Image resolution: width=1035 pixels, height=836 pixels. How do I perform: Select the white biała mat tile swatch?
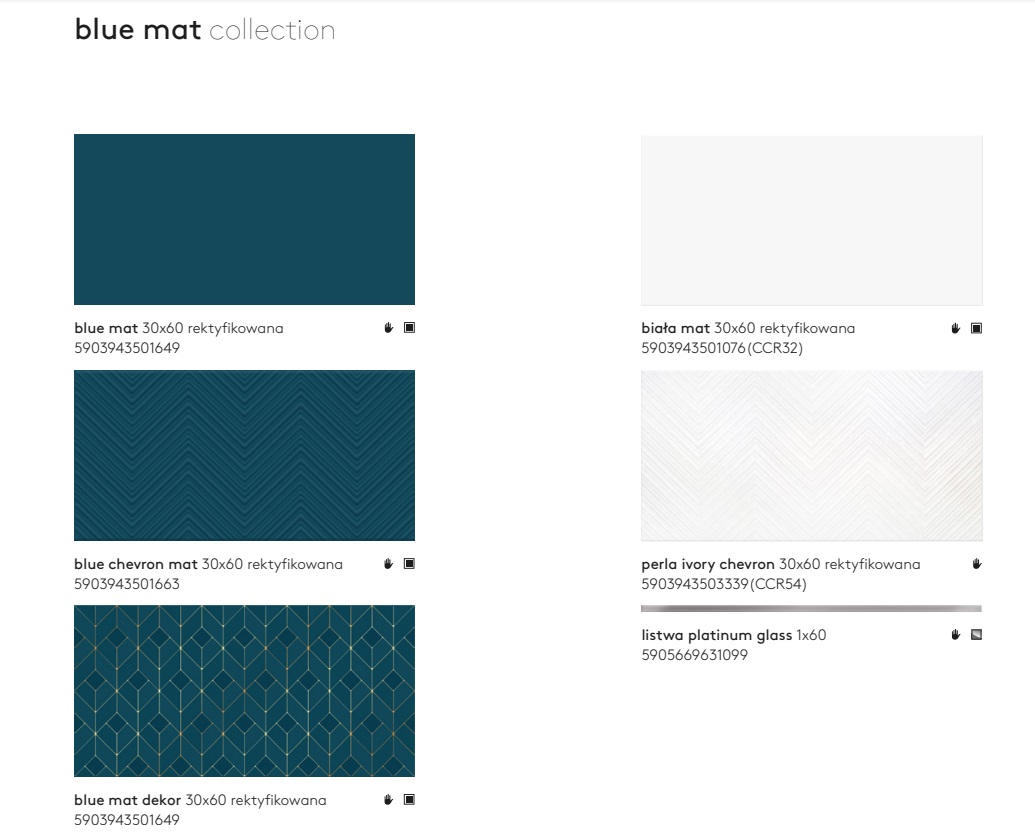(811, 220)
